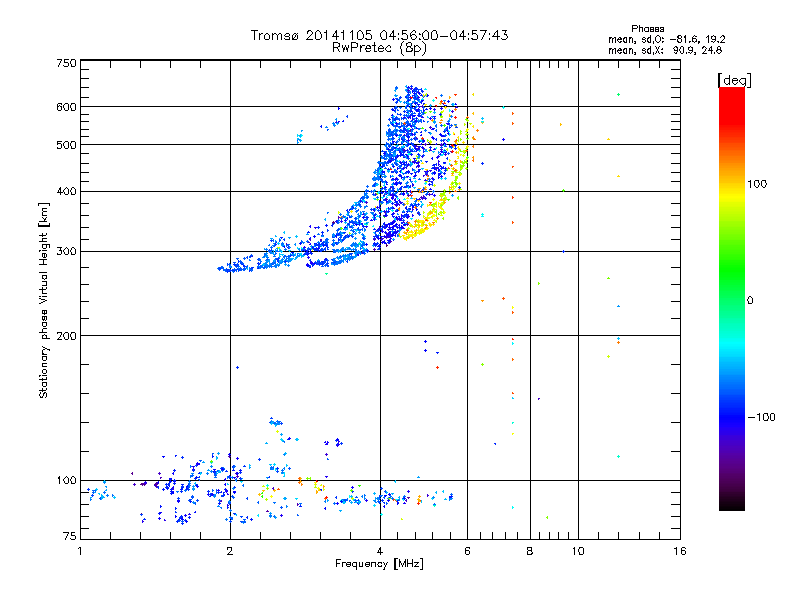Click the x-axis label "1"
The height and width of the screenshot is (600, 800).
80,551
